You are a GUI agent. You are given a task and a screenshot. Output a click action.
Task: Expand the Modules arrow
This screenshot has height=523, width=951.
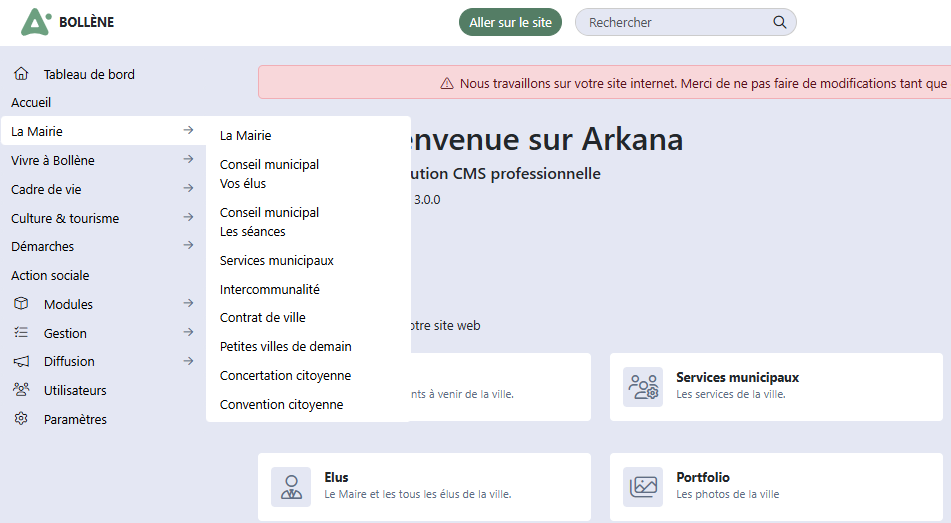point(189,303)
